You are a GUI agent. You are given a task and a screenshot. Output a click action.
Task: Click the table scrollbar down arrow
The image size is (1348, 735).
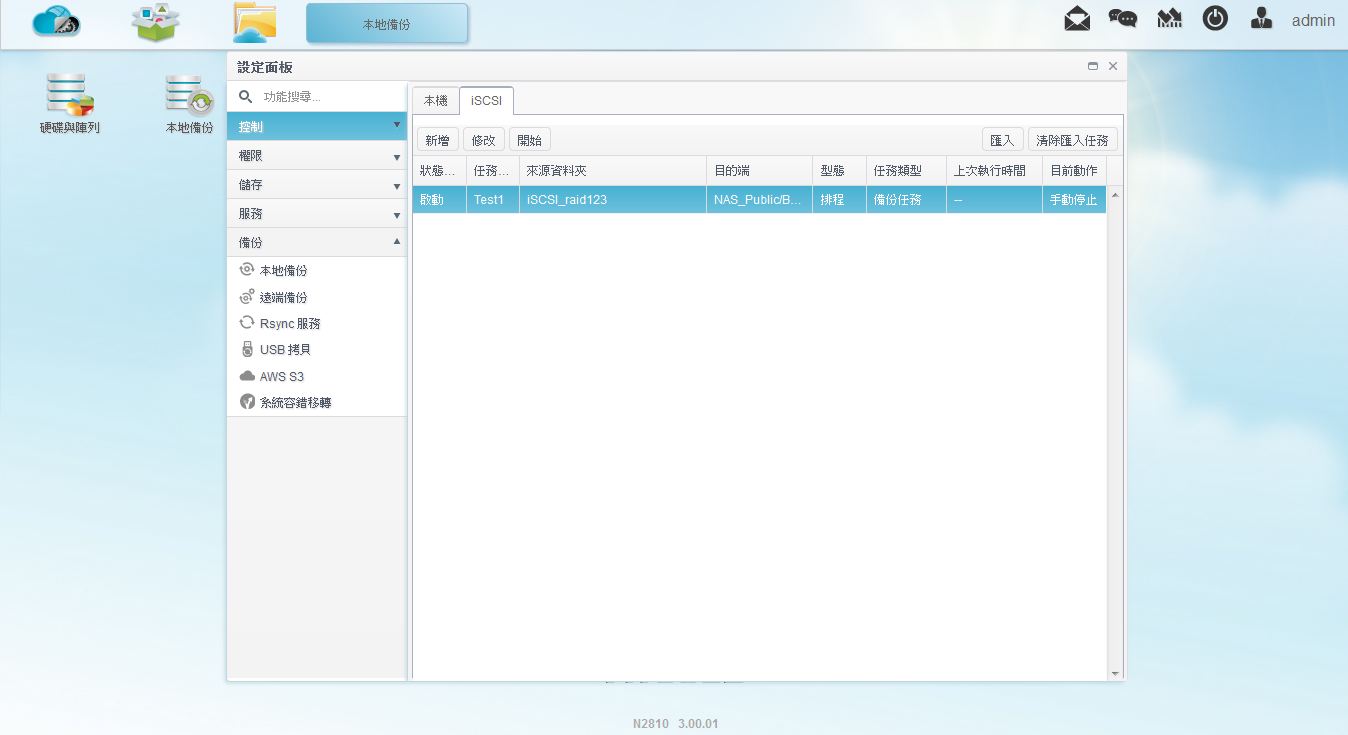[x=1115, y=674]
